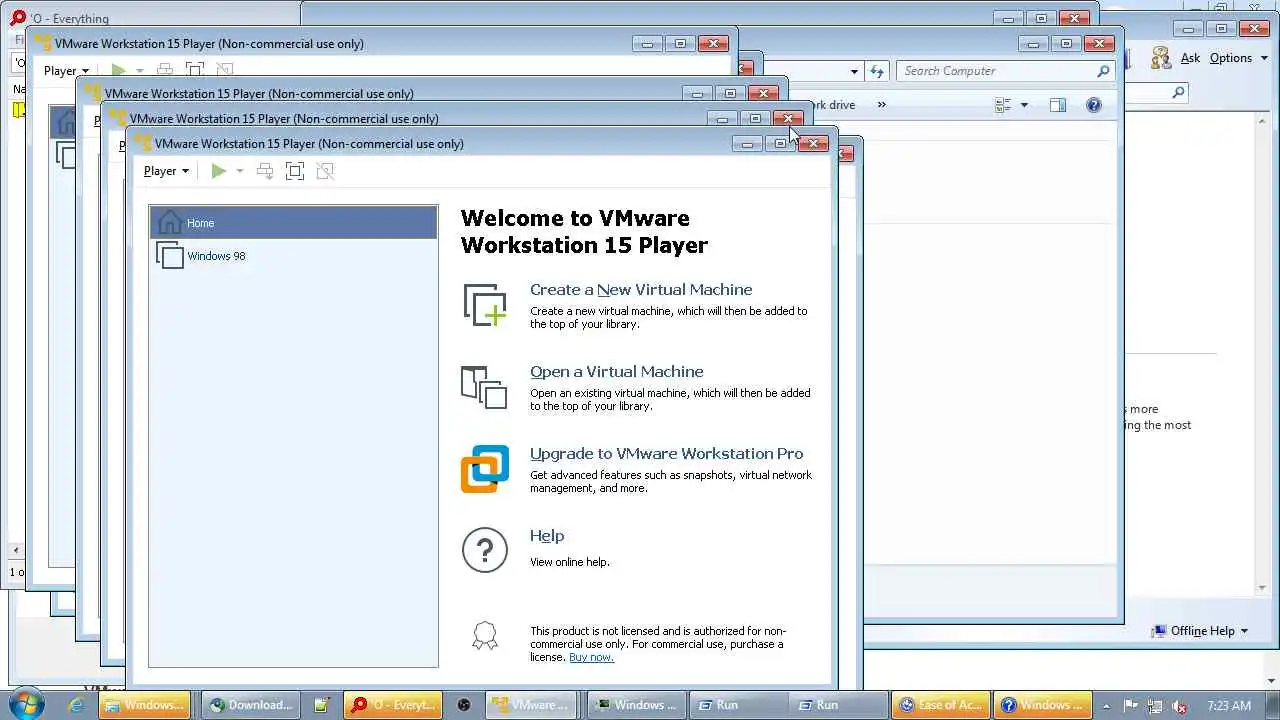
Task: Click the Create a New Virtual Machine icon
Action: tap(485, 305)
